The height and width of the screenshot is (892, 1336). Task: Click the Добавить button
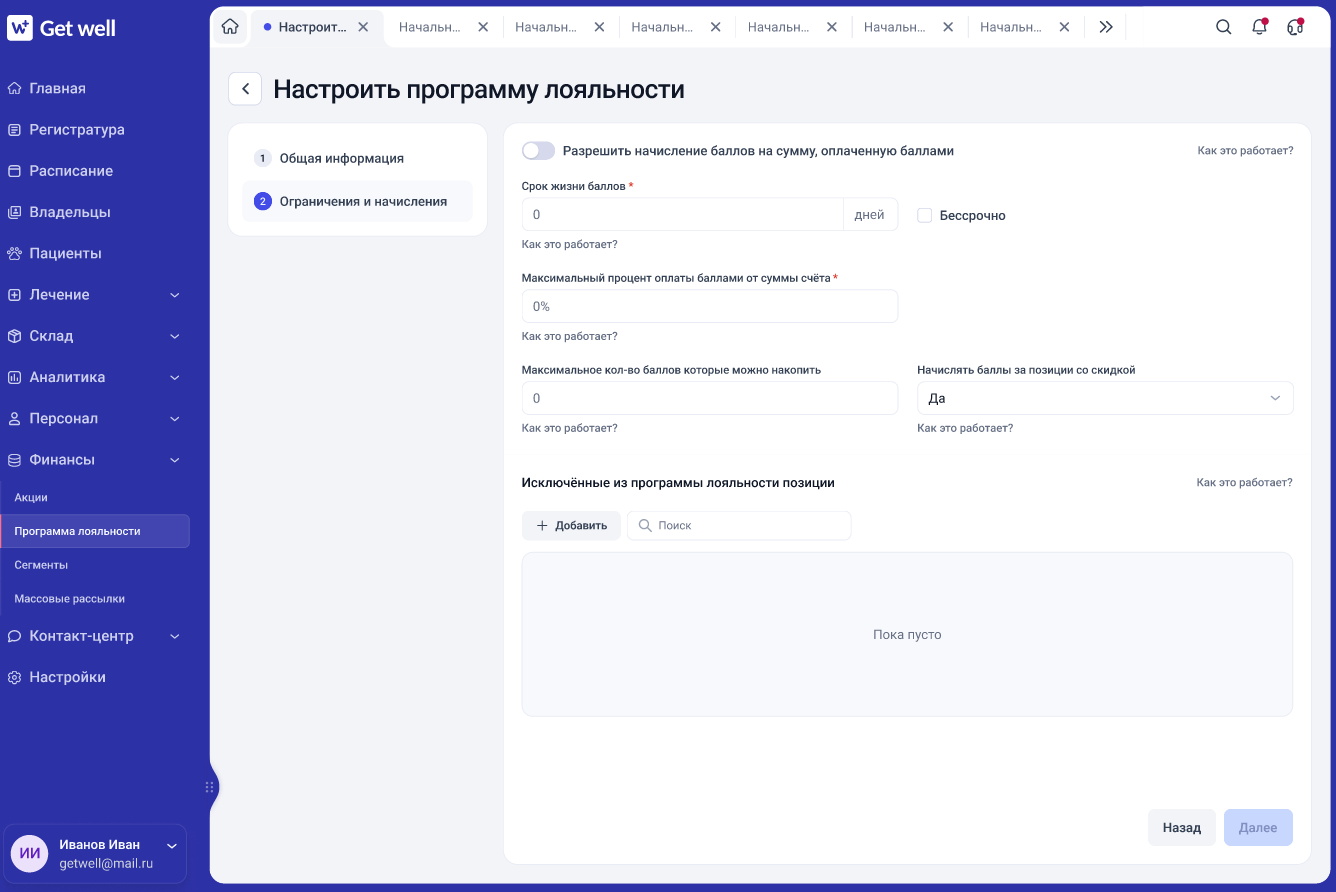coord(571,525)
